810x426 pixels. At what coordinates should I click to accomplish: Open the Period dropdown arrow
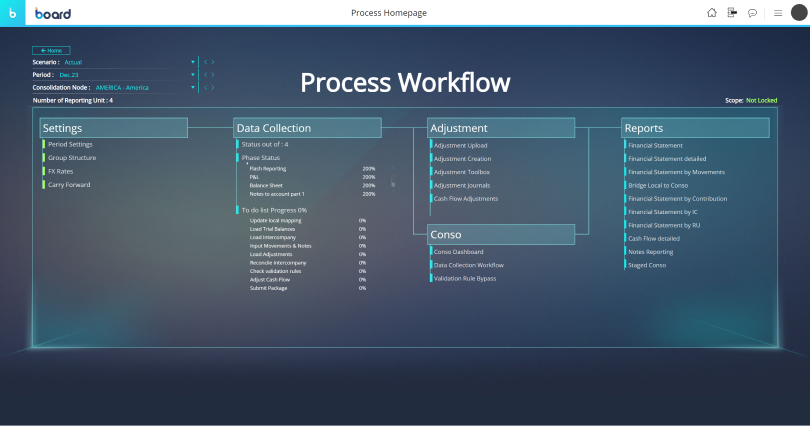click(x=193, y=75)
